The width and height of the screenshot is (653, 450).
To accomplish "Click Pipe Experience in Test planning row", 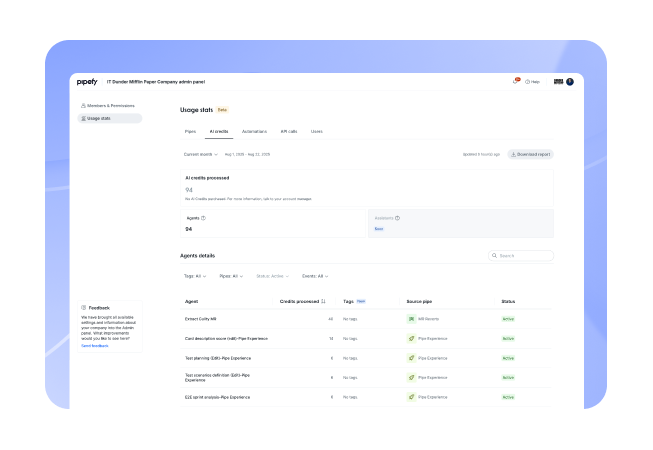I will (433, 358).
